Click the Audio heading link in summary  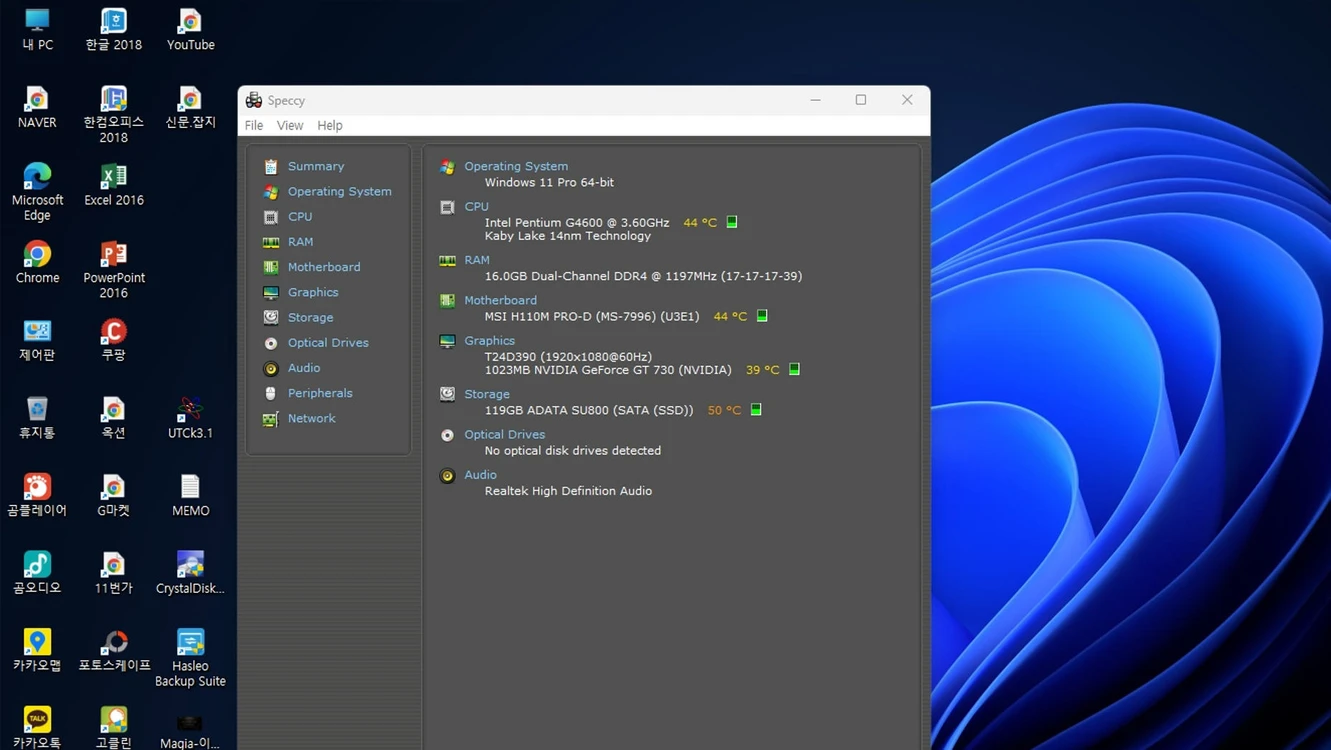tap(480, 474)
